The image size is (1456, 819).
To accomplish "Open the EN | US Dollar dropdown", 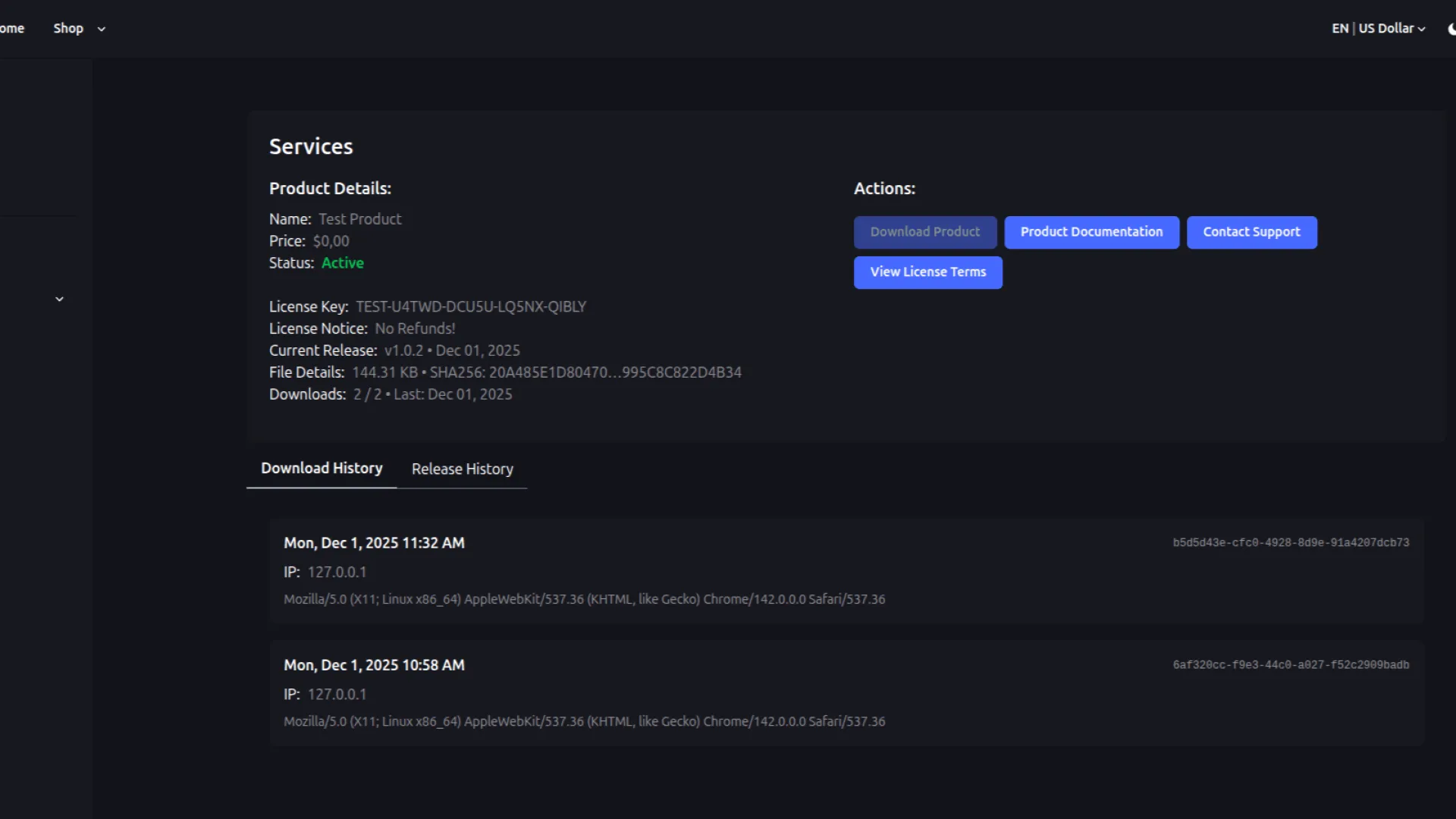I will 1378,29.
